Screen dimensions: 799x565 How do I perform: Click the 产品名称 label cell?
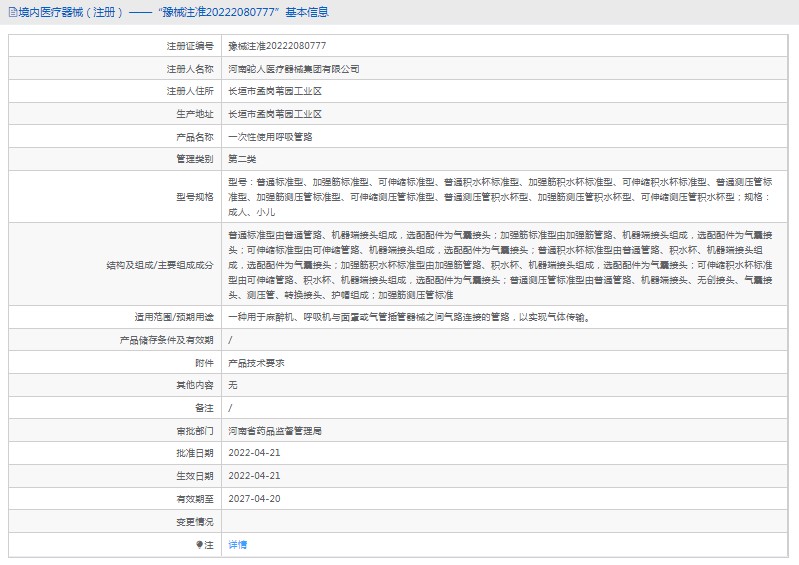click(x=115, y=137)
